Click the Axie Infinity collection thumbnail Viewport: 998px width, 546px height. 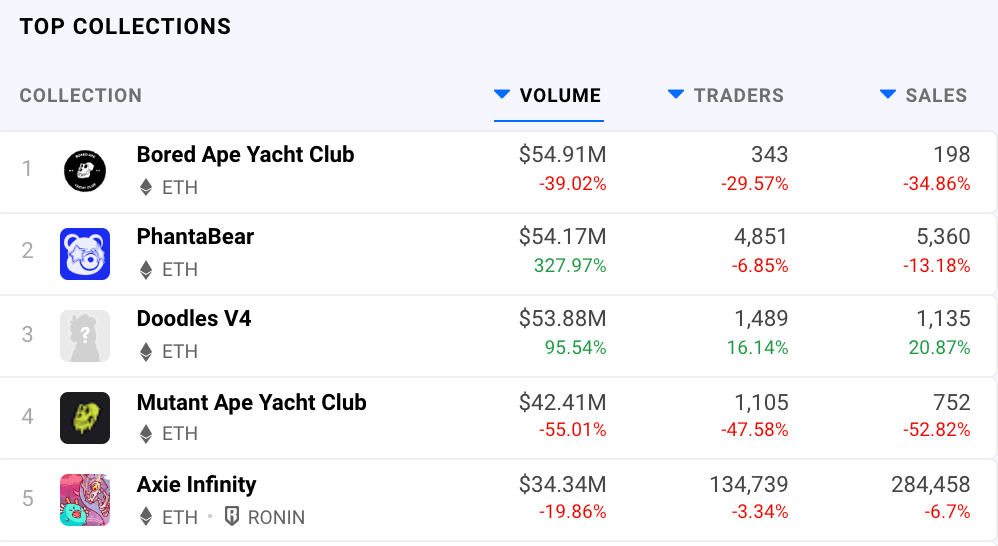(x=85, y=500)
